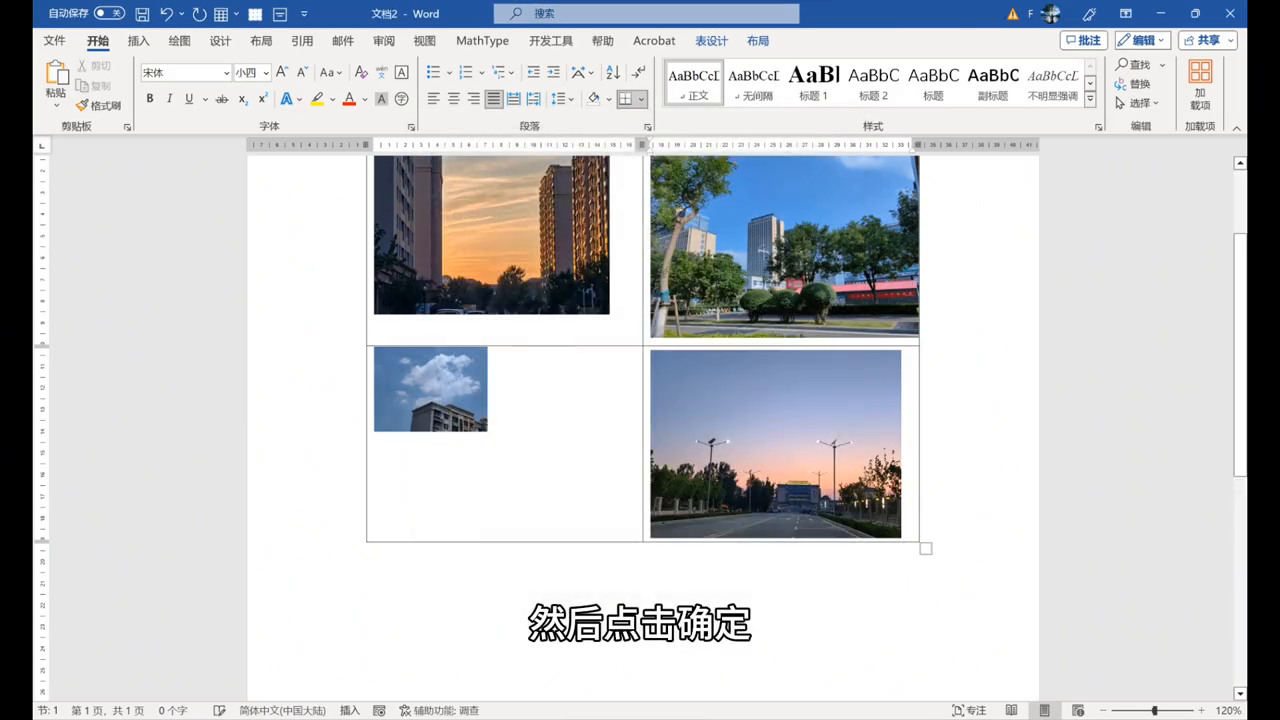Click the yellow text highlight color button

coord(317,99)
